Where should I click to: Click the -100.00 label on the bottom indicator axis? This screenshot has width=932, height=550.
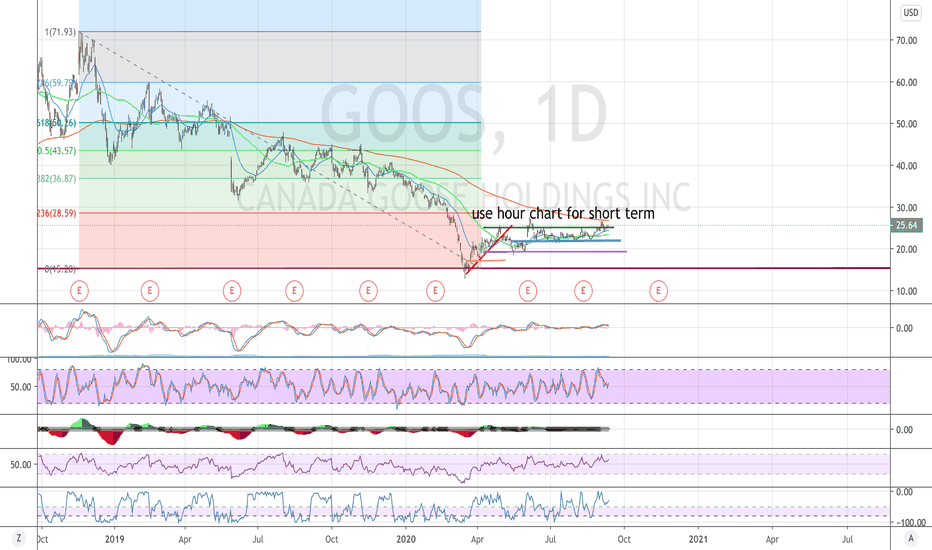point(911,523)
